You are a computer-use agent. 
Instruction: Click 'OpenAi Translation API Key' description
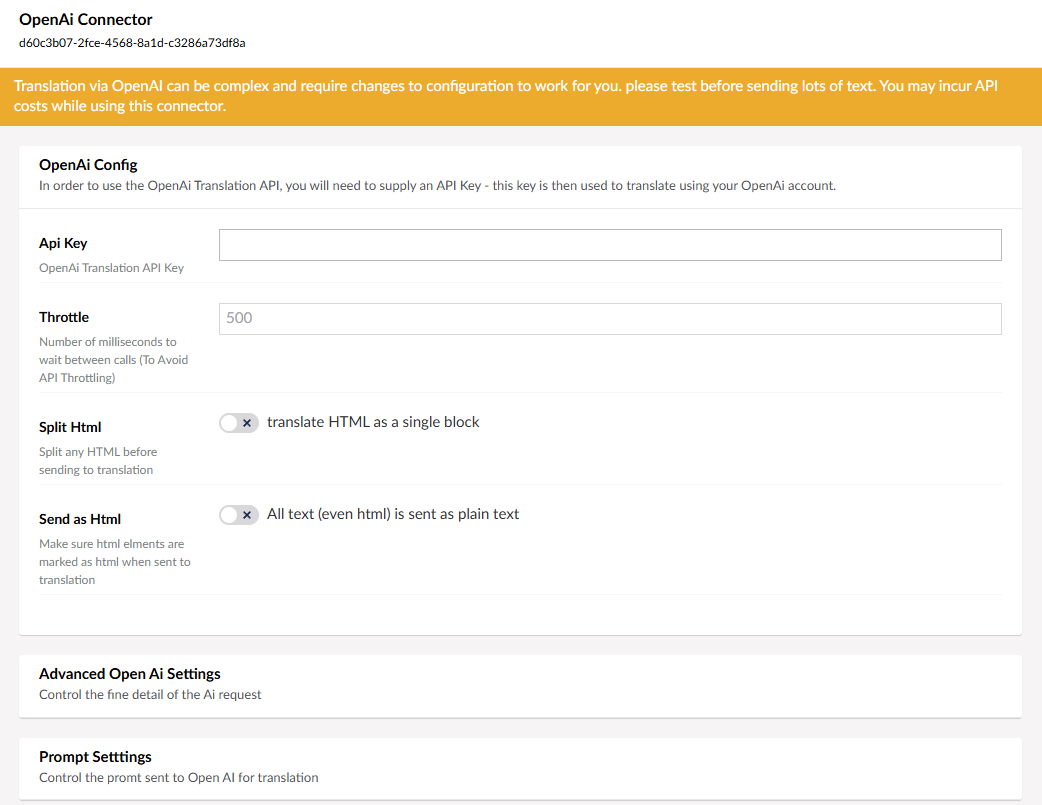112,268
